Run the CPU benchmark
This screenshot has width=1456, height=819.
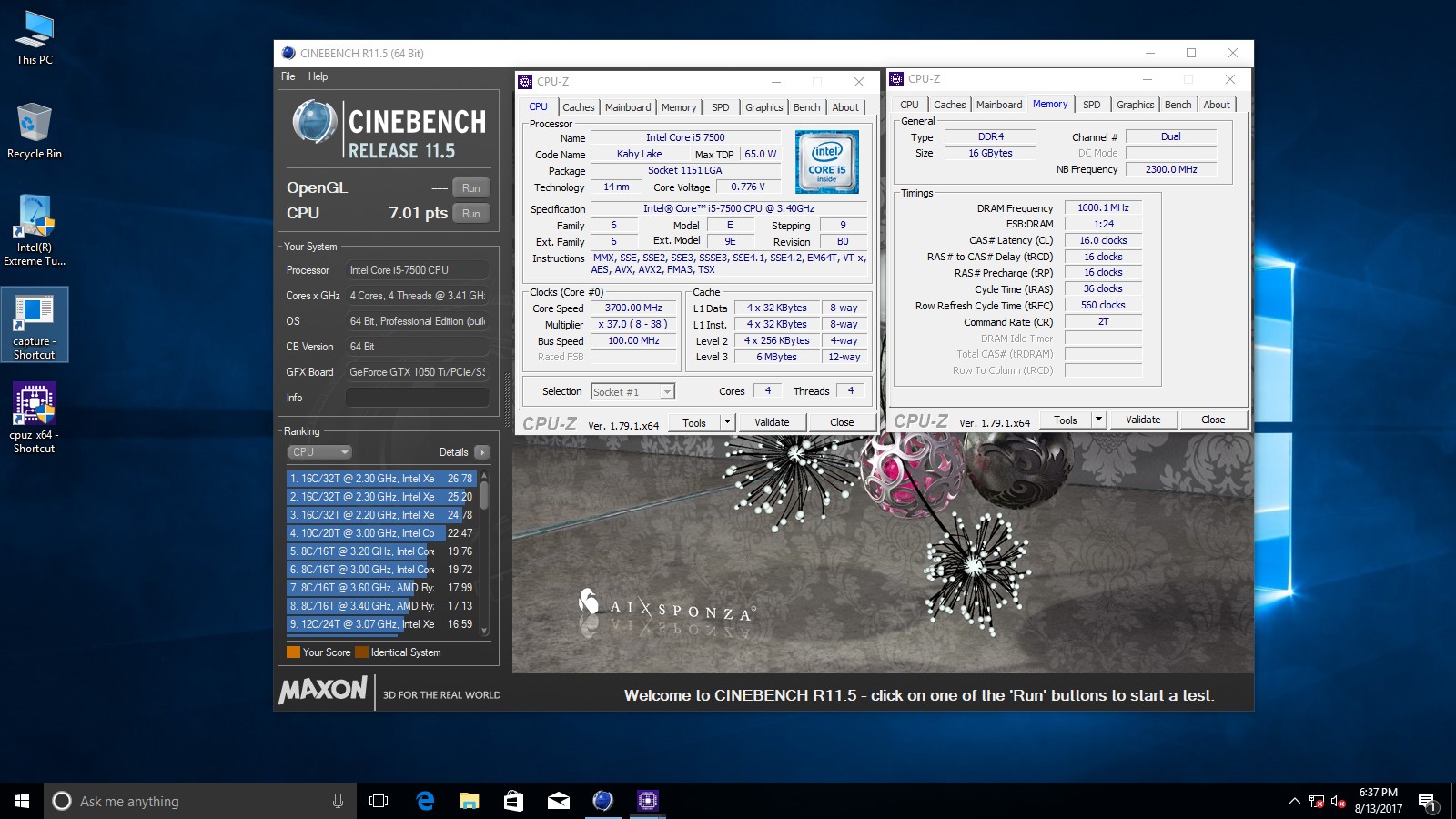pos(470,213)
